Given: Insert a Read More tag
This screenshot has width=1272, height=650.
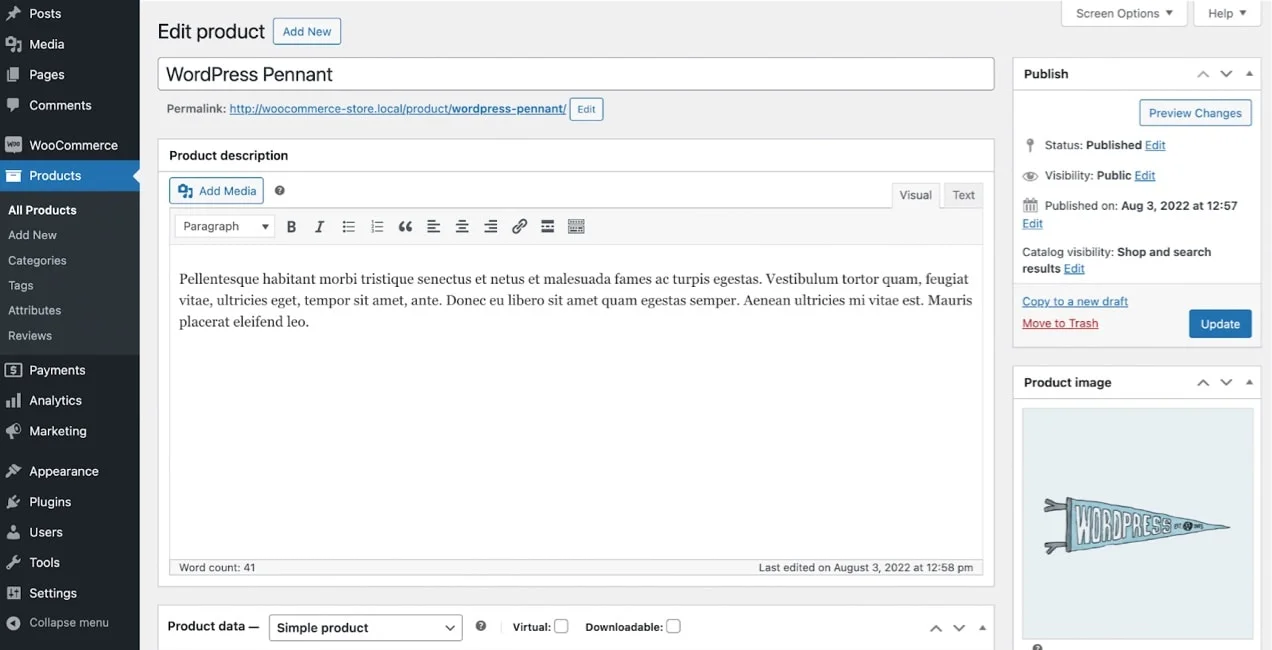Looking at the screenshot, I should [x=547, y=227].
